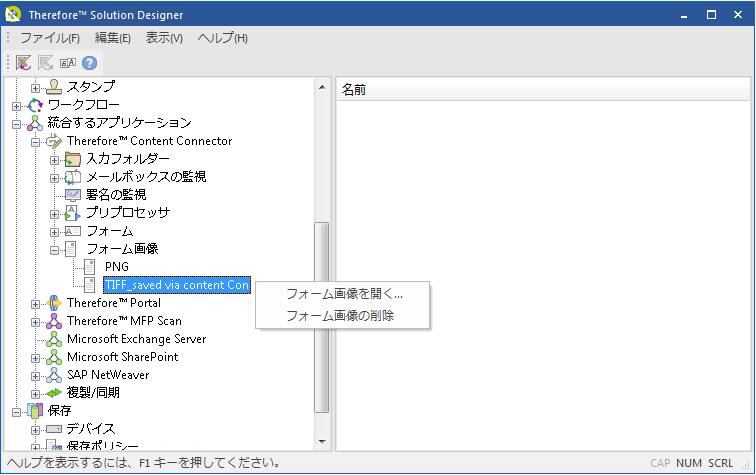The height and width of the screenshot is (475, 756).
Task: Expand the ワークフロー node
Action: point(16,106)
